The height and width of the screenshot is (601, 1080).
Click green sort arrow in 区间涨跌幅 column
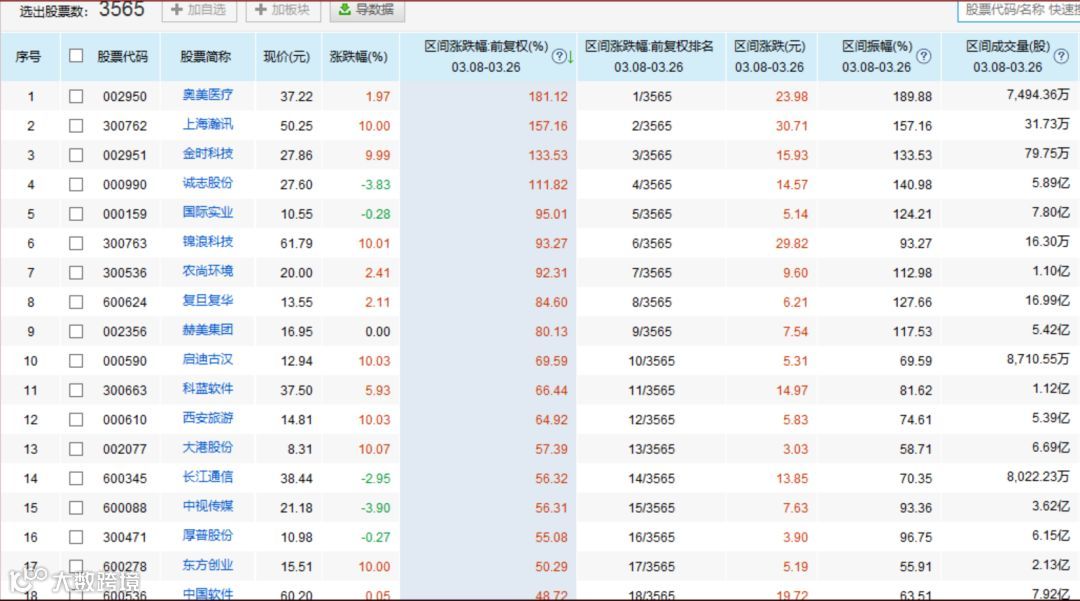tap(570, 58)
